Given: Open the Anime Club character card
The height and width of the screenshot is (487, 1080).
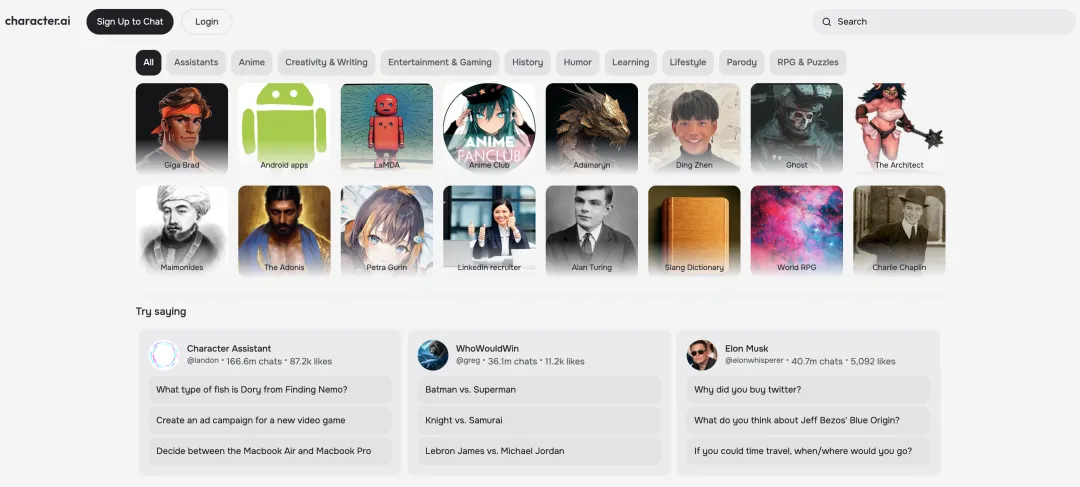Looking at the screenshot, I should pyautogui.click(x=489, y=128).
